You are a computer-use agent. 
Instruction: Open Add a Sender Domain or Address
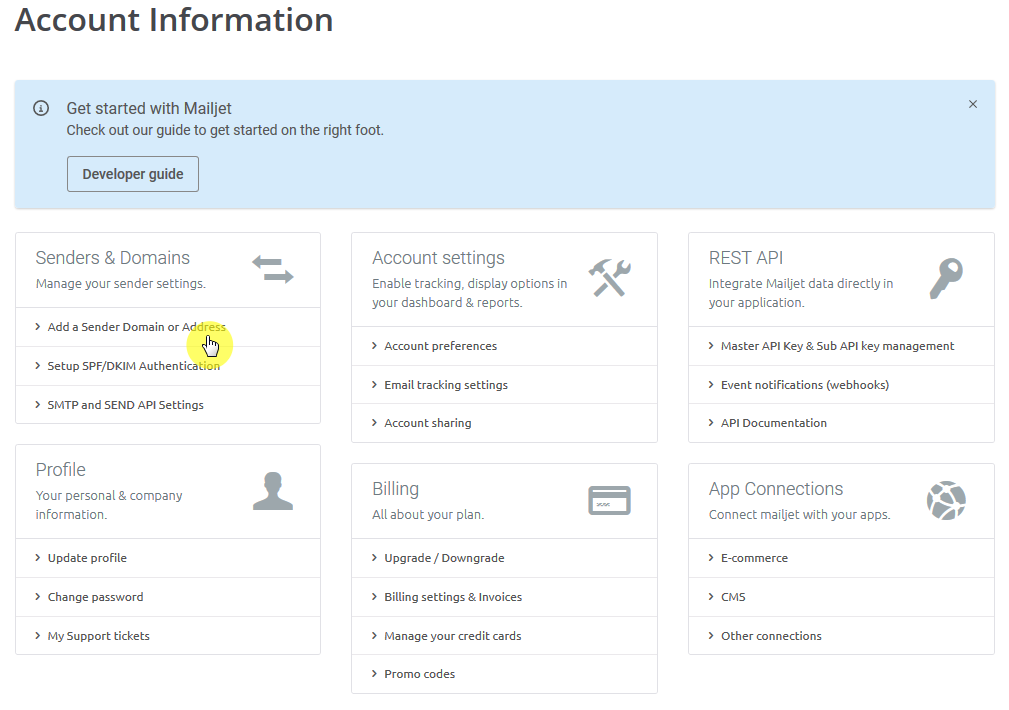click(x=136, y=327)
